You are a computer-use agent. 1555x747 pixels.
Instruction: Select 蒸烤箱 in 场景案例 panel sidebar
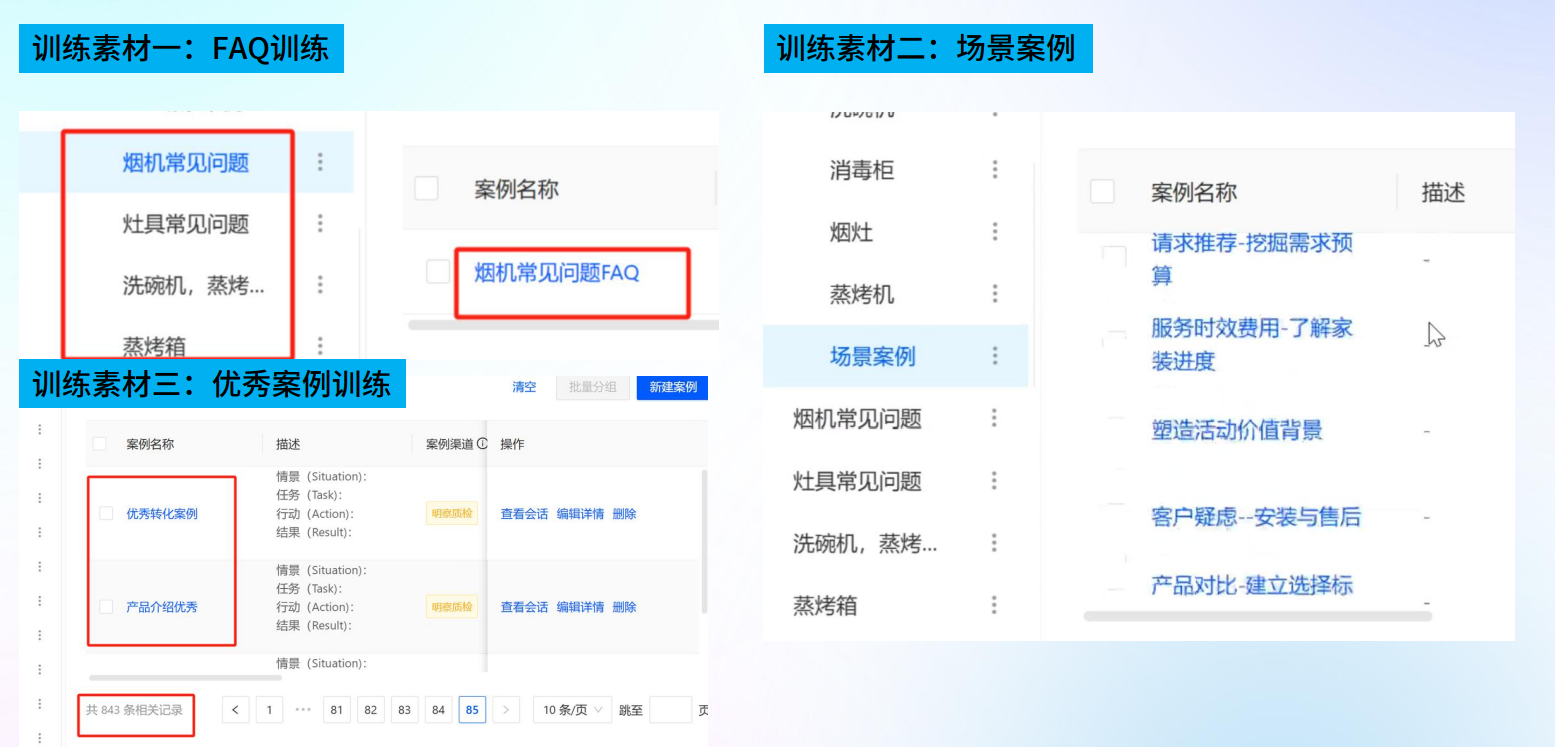coord(825,605)
